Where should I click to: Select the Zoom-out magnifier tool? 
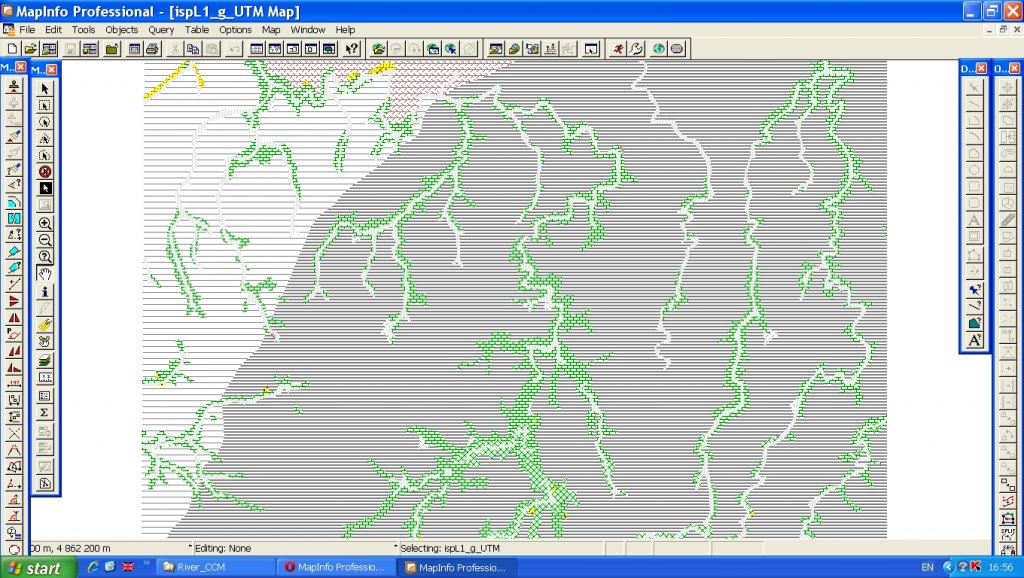(45, 240)
